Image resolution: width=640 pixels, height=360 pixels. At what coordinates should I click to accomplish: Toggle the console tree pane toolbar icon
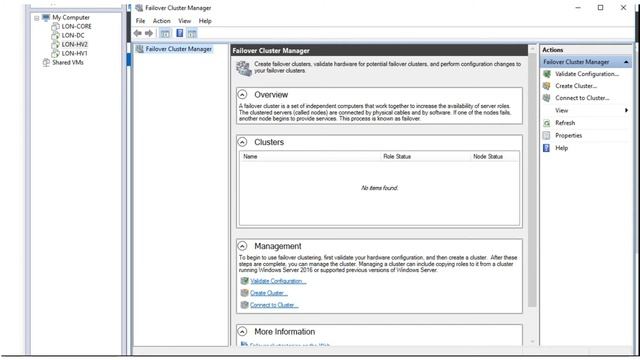click(165, 33)
